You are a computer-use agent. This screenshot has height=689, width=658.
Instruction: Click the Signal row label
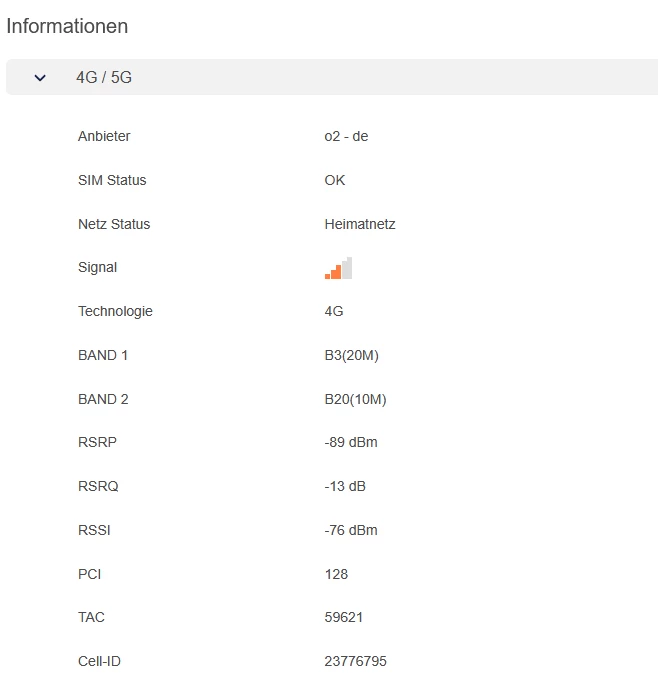(x=97, y=267)
